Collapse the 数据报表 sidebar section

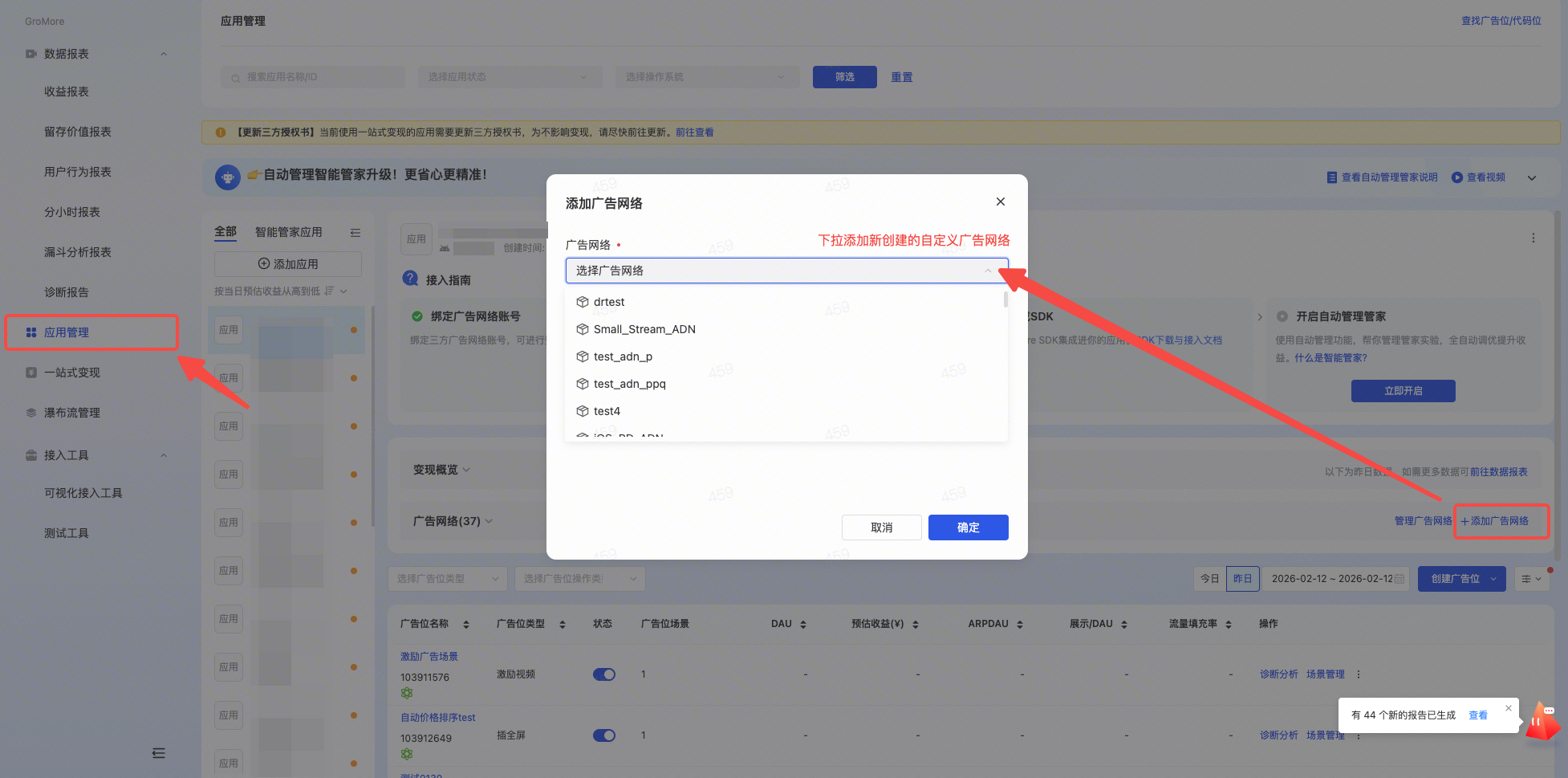tap(164, 54)
